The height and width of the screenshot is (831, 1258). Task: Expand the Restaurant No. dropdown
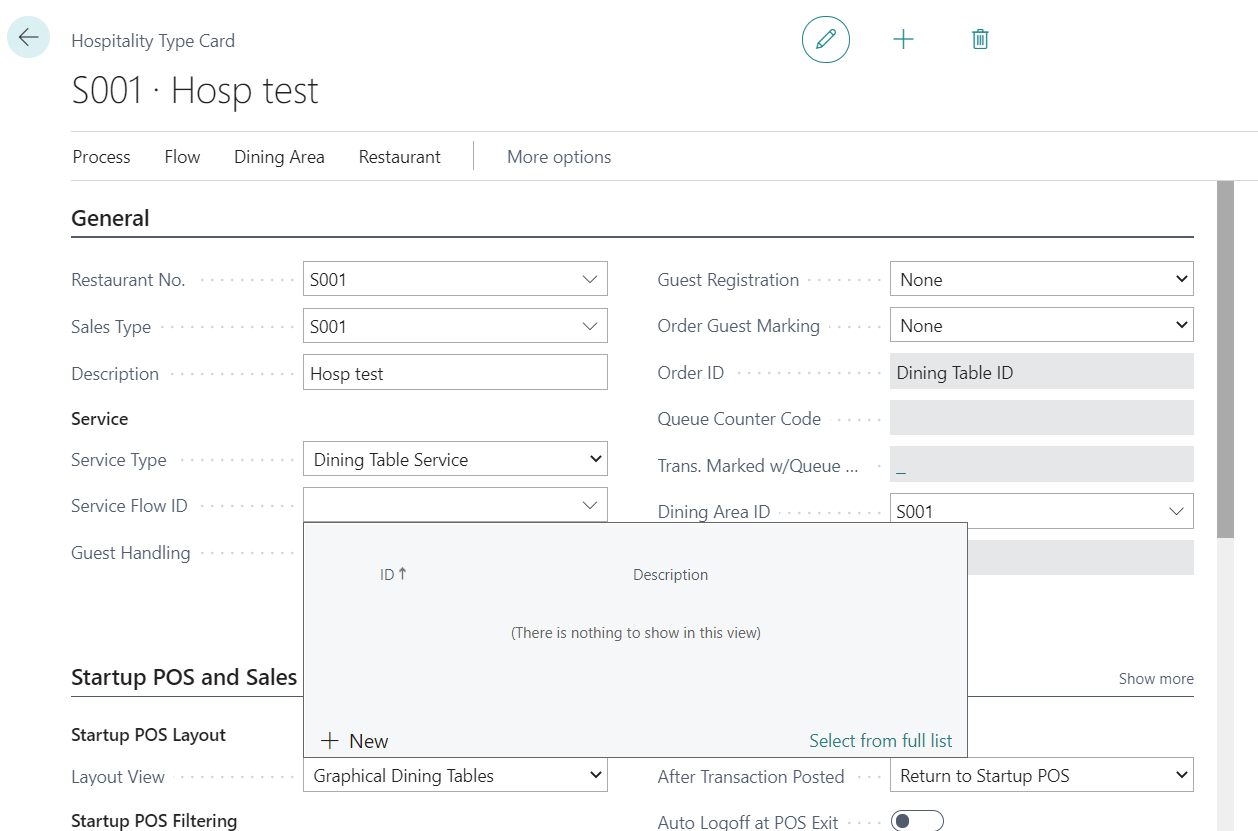point(590,280)
